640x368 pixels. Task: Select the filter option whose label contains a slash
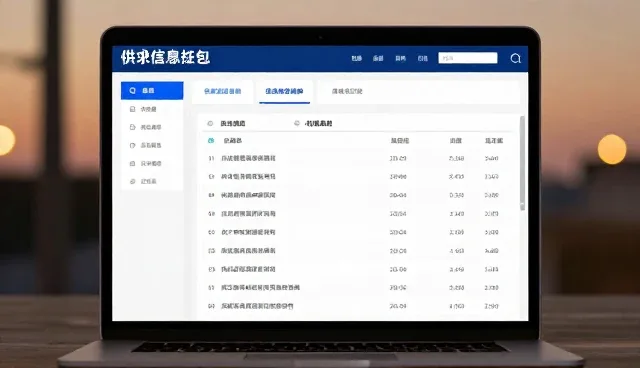click(x=313, y=123)
